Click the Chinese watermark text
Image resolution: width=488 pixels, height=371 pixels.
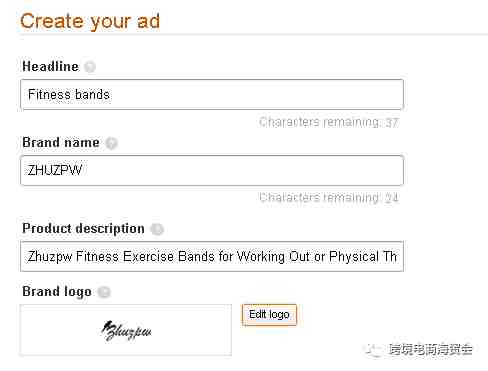click(x=431, y=349)
